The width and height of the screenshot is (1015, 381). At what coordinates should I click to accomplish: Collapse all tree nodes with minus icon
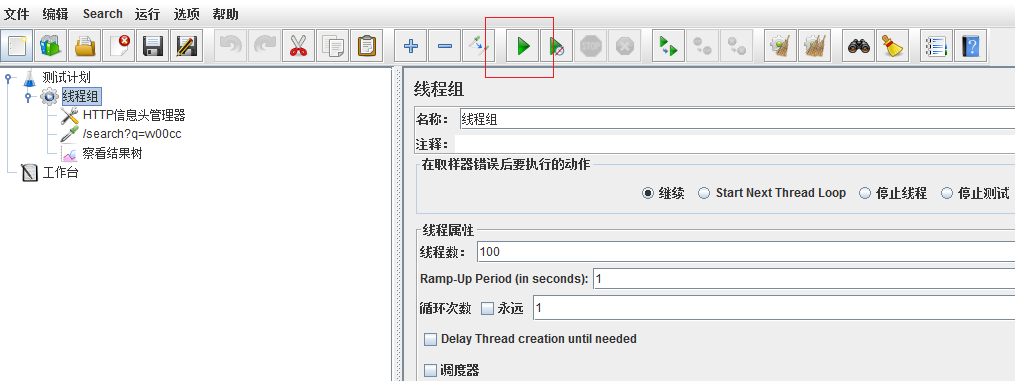[x=444, y=46]
